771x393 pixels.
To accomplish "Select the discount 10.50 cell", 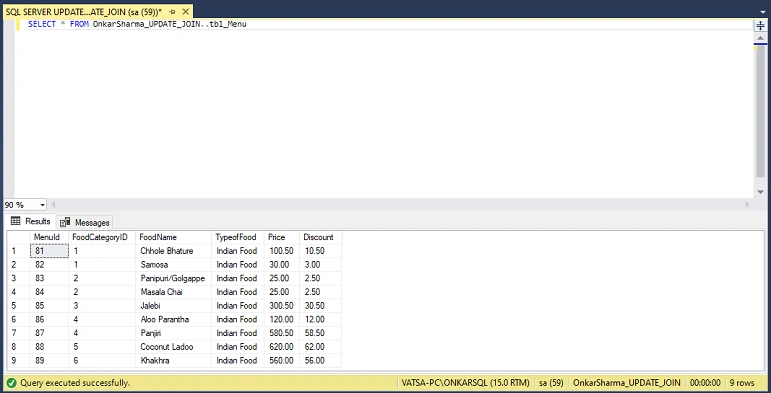I will coord(321,251).
